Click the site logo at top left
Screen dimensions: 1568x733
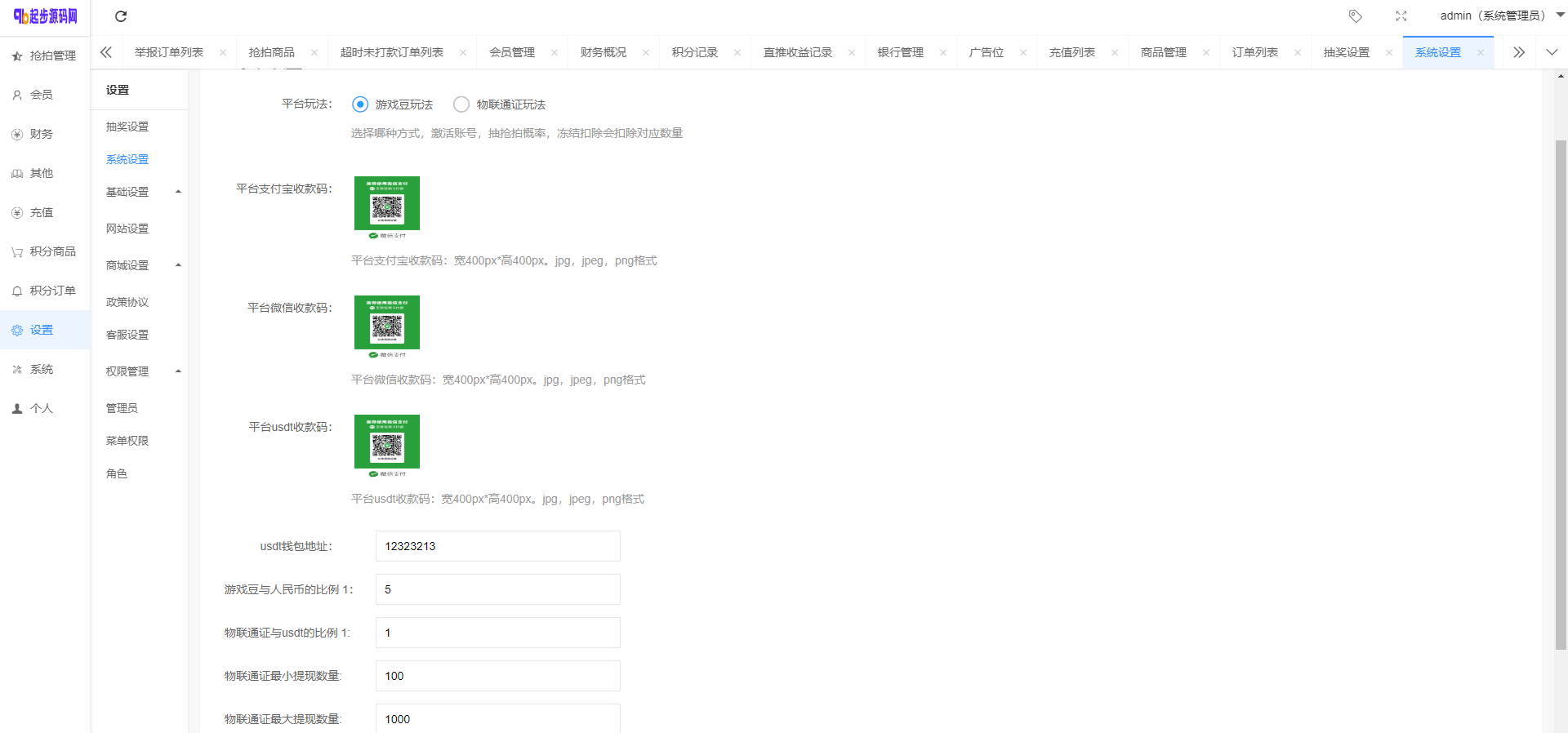pos(45,16)
